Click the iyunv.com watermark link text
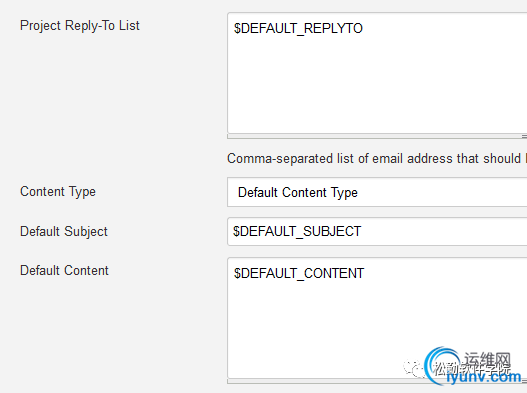This screenshot has height=393, width=527. pos(484,377)
